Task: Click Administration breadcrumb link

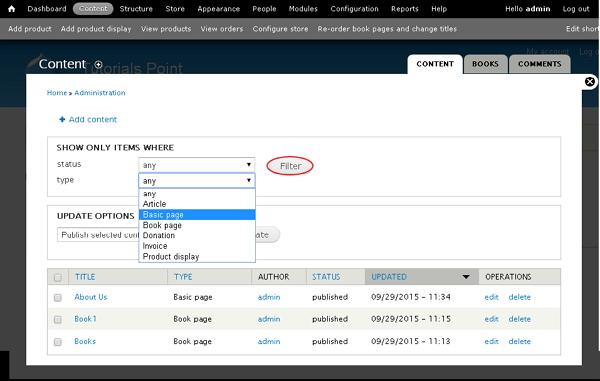Action: pyautogui.click(x=99, y=93)
